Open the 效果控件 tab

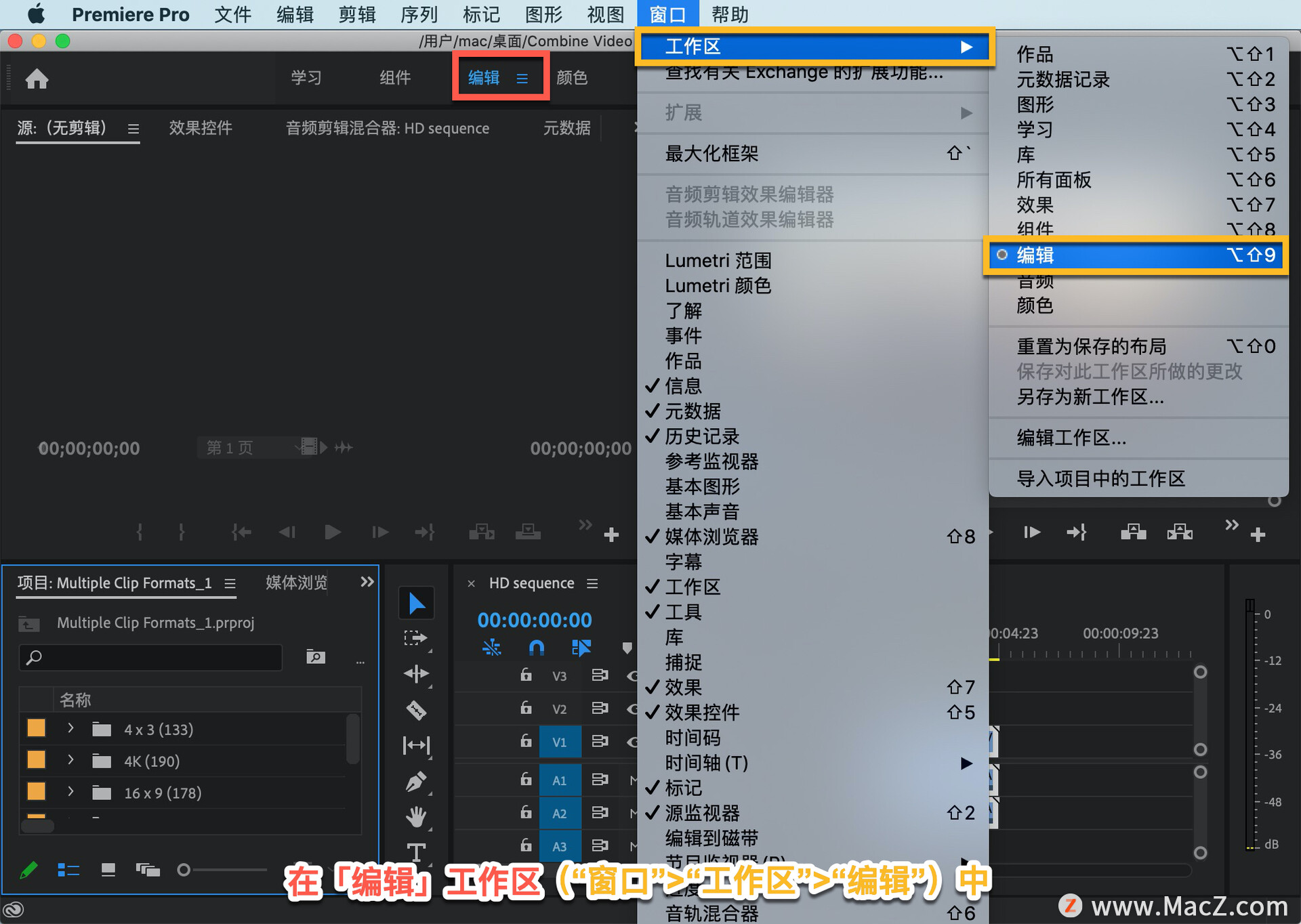pos(201,128)
